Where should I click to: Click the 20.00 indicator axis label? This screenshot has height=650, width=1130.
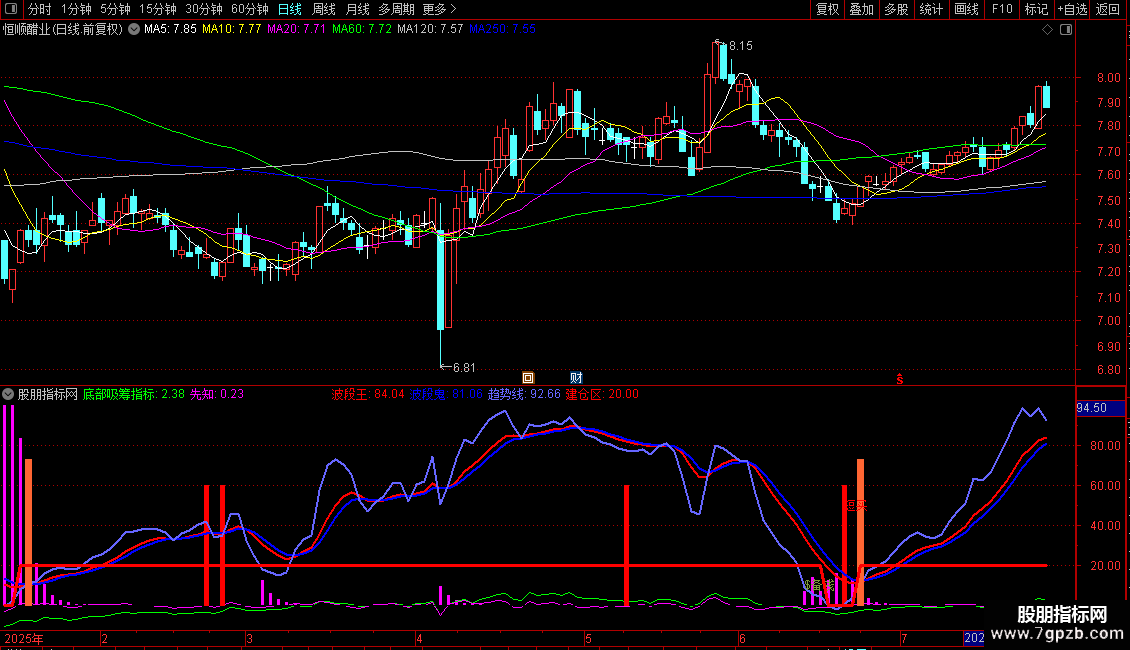pos(1105,566)
